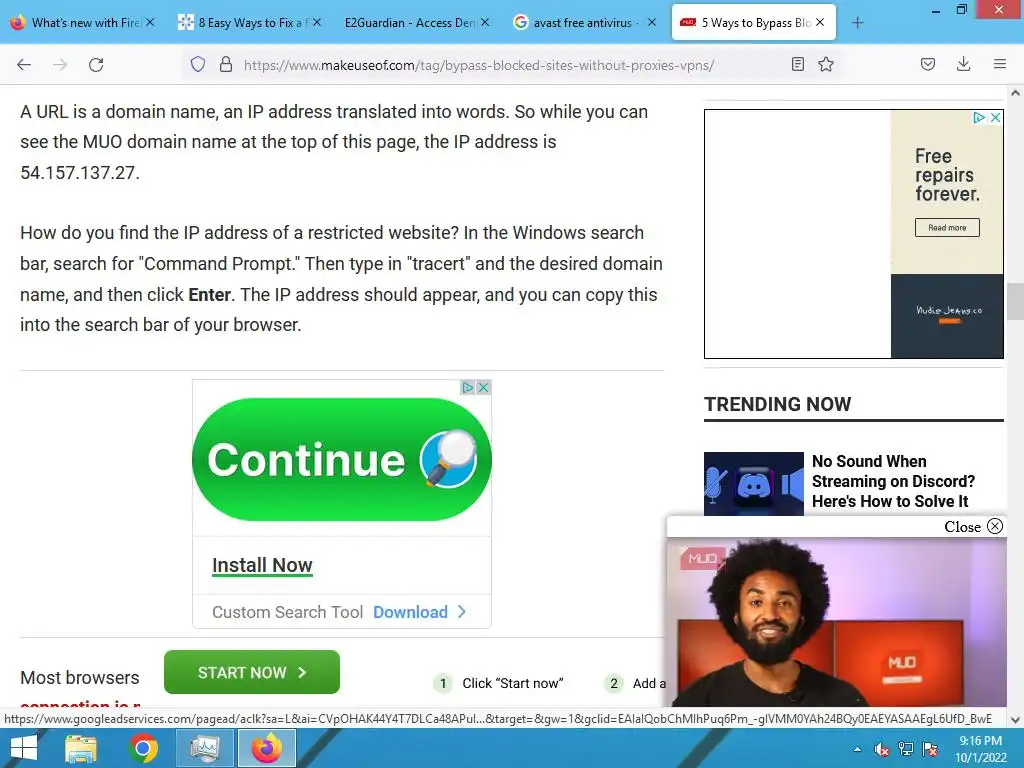Toggle reader view icon in address bar

point(797,64)
